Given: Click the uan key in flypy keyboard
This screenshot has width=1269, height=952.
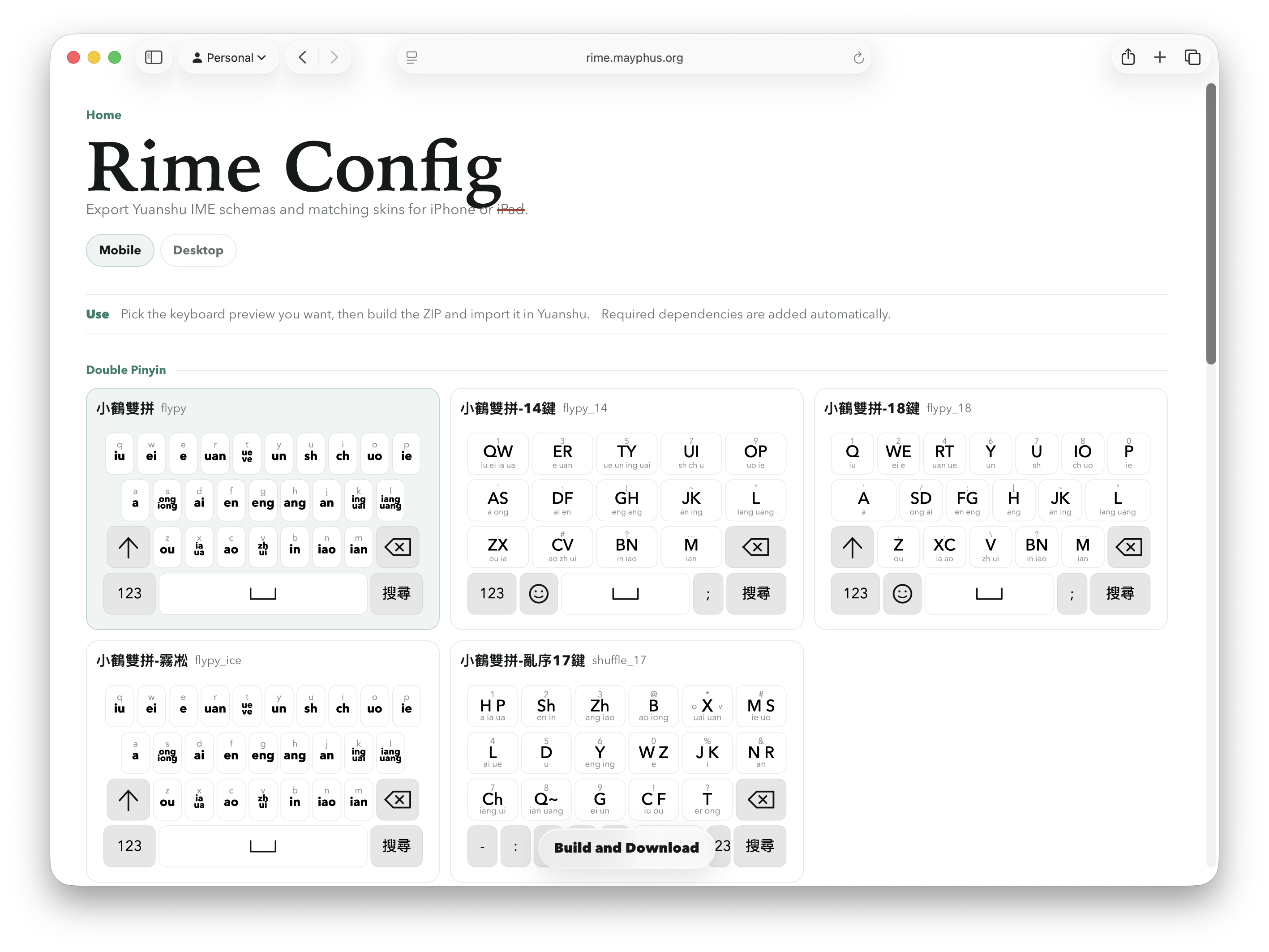Looking at the screenshot, I should pyautogui.click(x=215, y=454).
